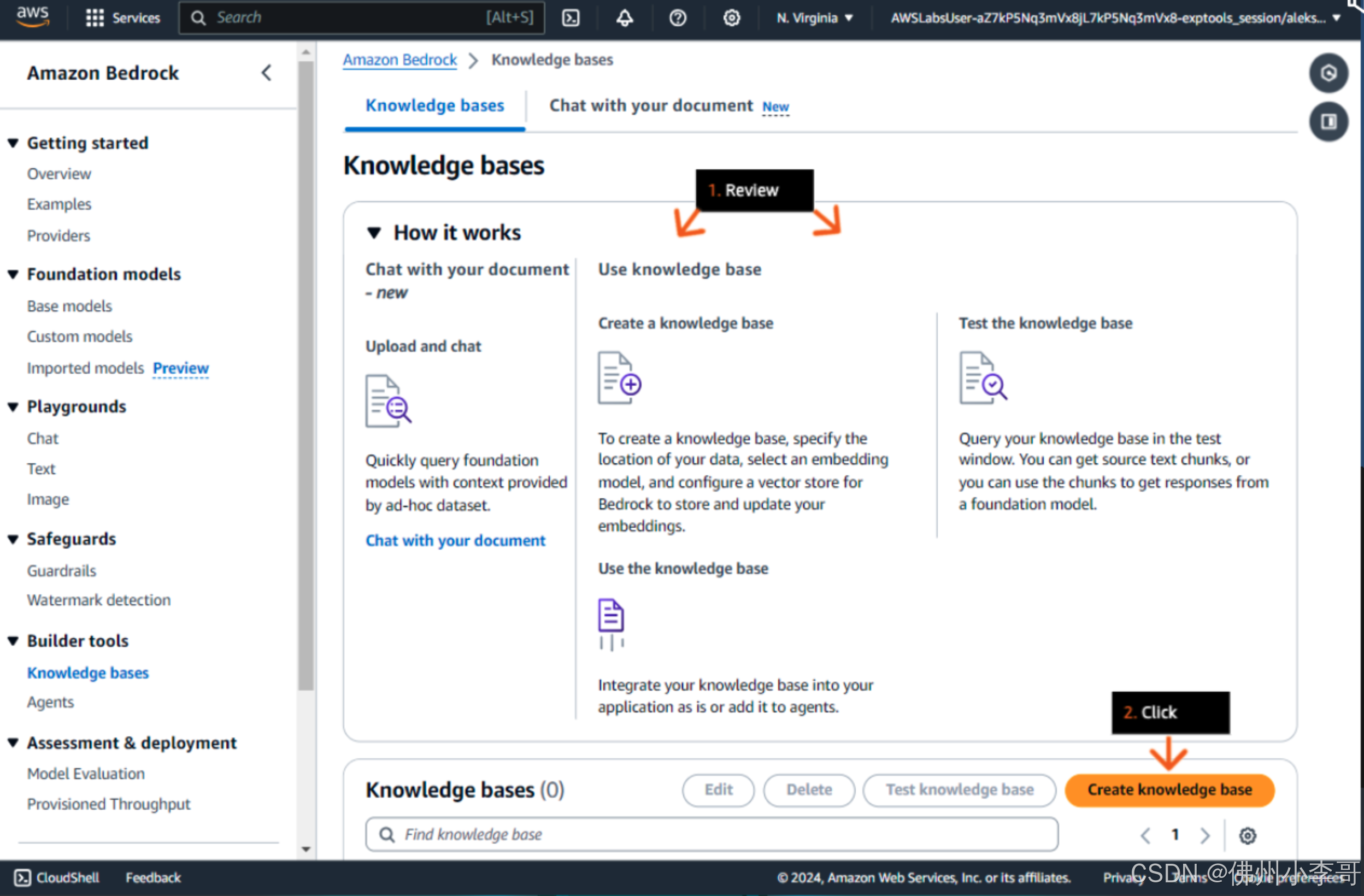Click the round split-panel icon below
The height and width of the screenshot is (896, 1364).
pyautogui.click(x=1328, y=121)
